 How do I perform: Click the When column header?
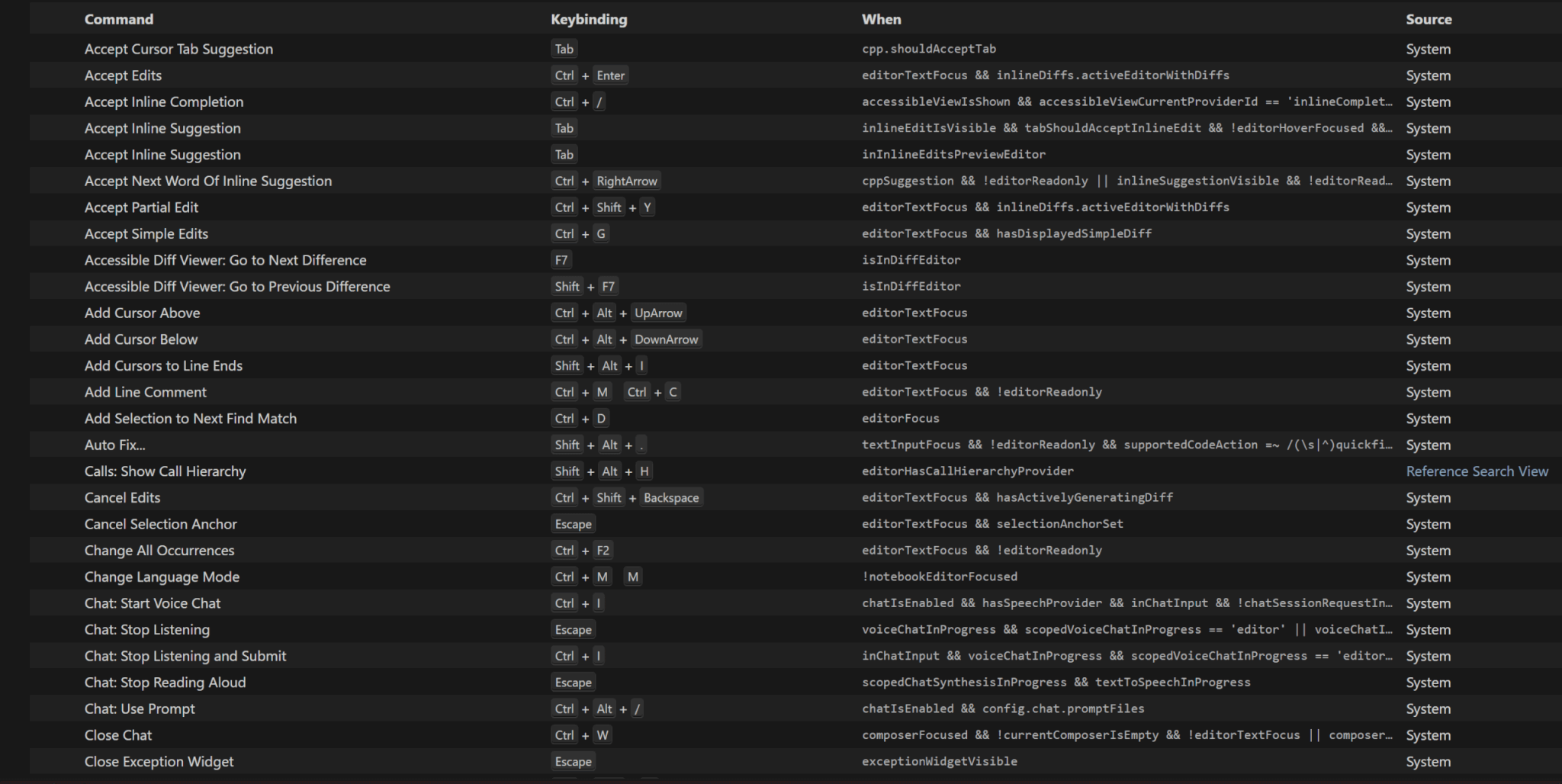pos(881,19)
